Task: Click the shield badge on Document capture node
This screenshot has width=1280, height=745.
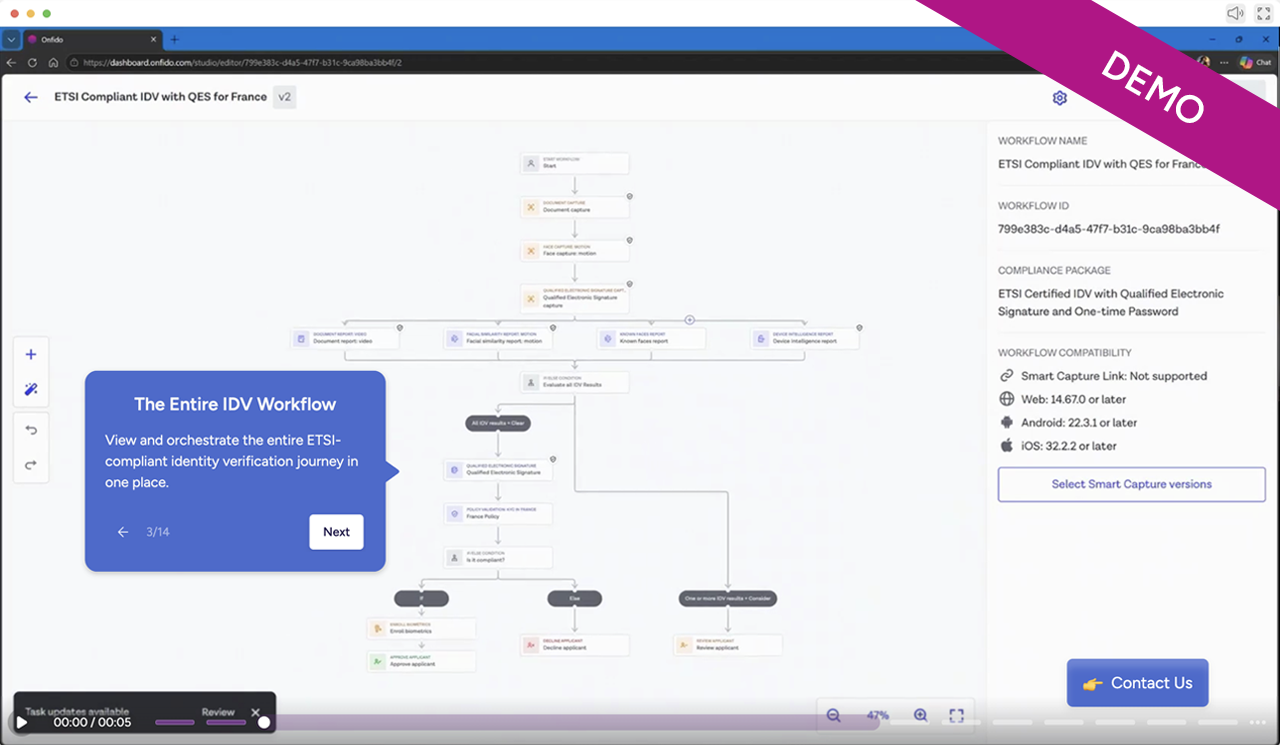Action: [x=629, y=196]
